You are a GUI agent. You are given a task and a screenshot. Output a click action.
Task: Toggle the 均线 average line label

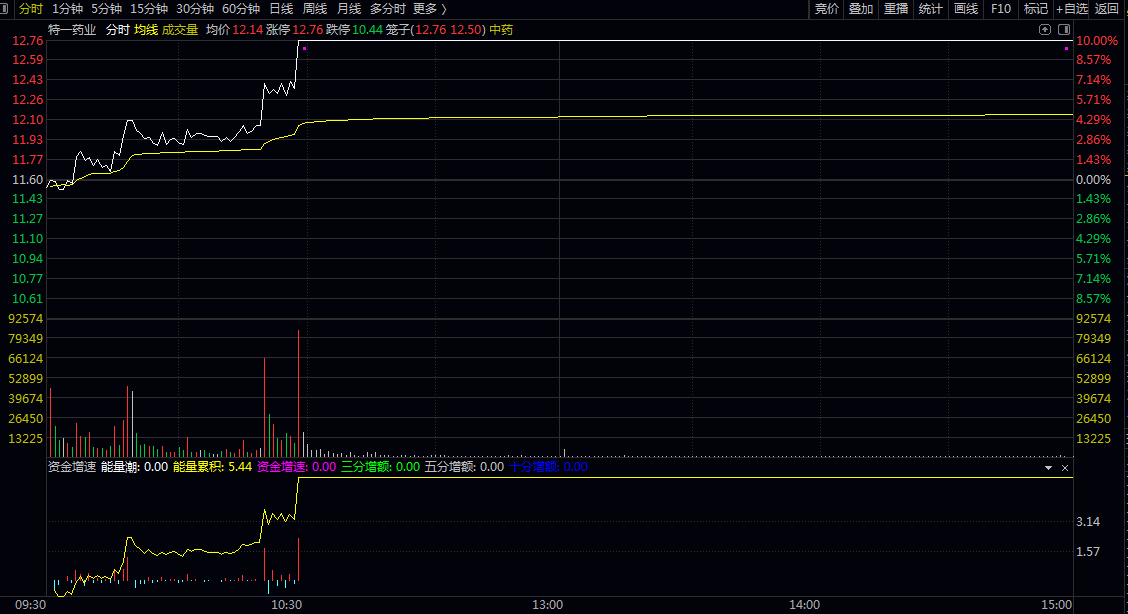[x=146, y=29]
